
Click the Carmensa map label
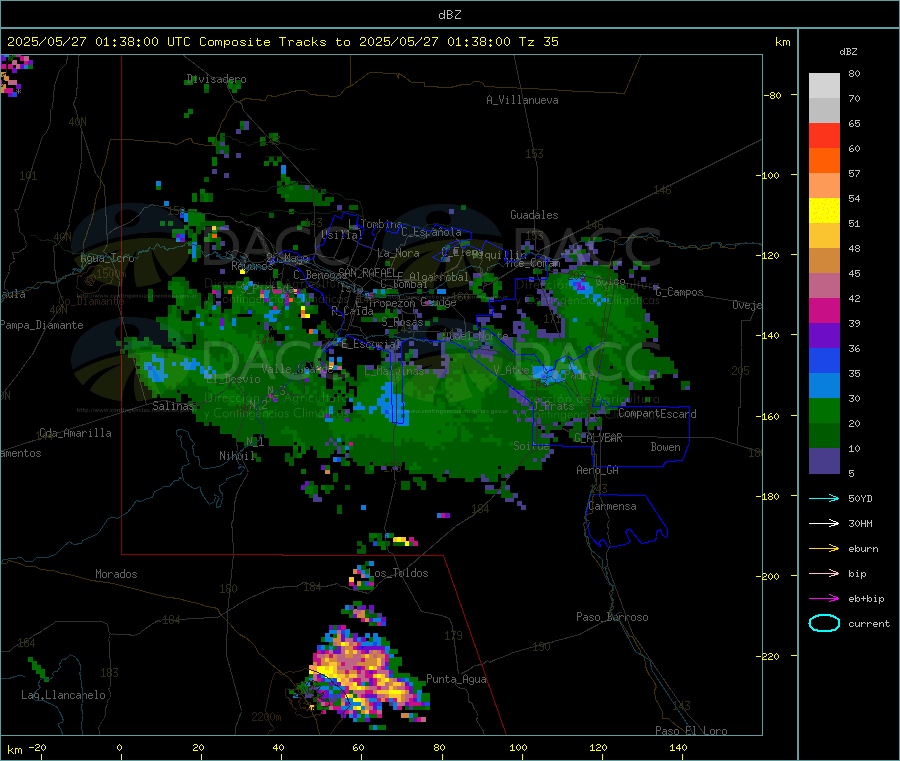pyautogui.click(x=612, y=506)
